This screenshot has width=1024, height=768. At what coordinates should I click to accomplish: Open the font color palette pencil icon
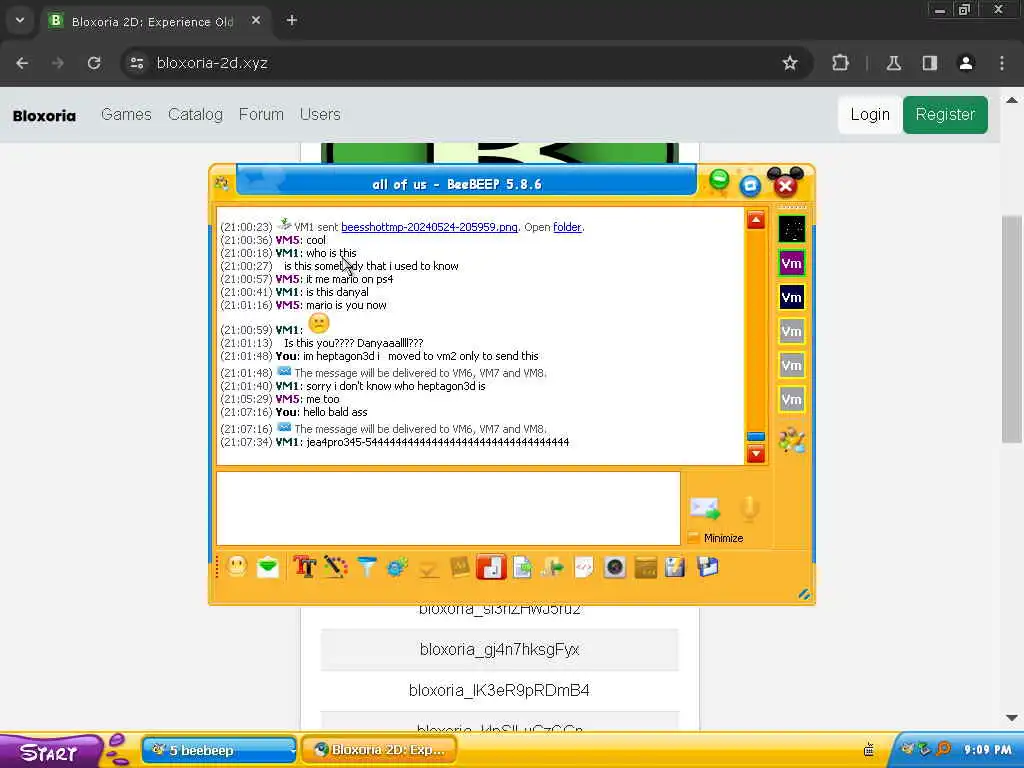(336, 567)
